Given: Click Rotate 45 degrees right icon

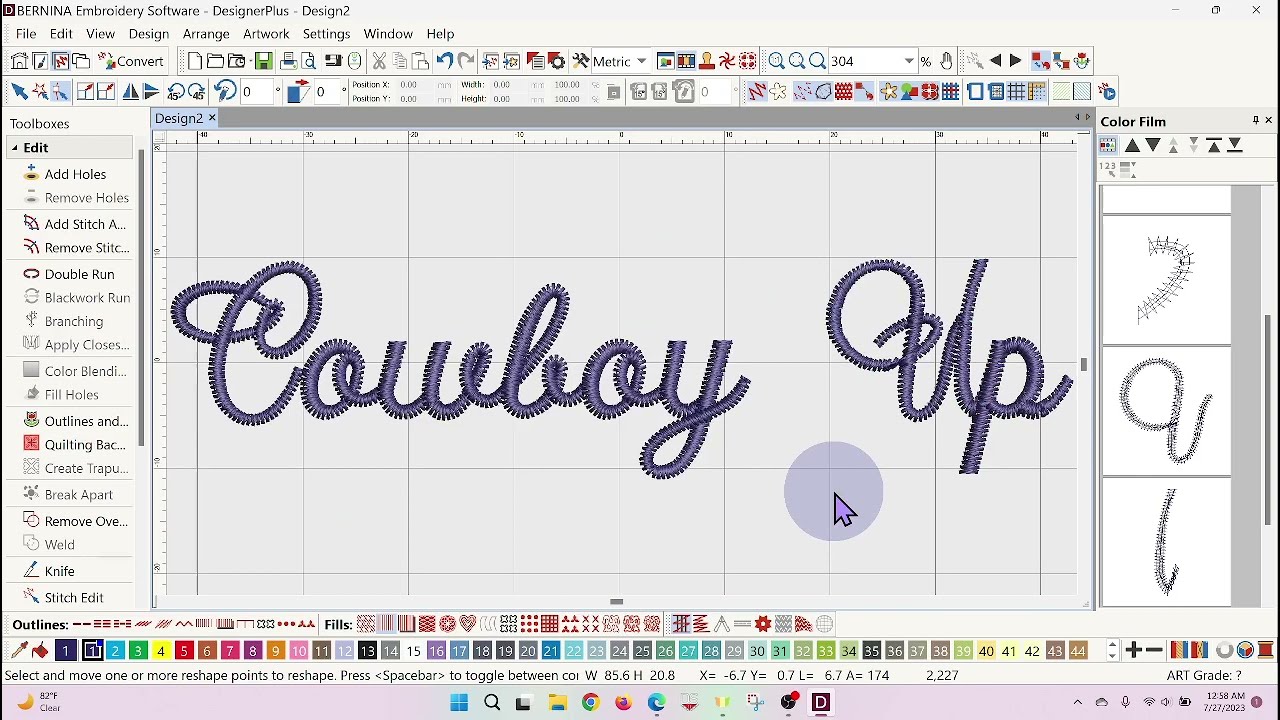Looking at the screenshot, I should (x=197, y=92).
